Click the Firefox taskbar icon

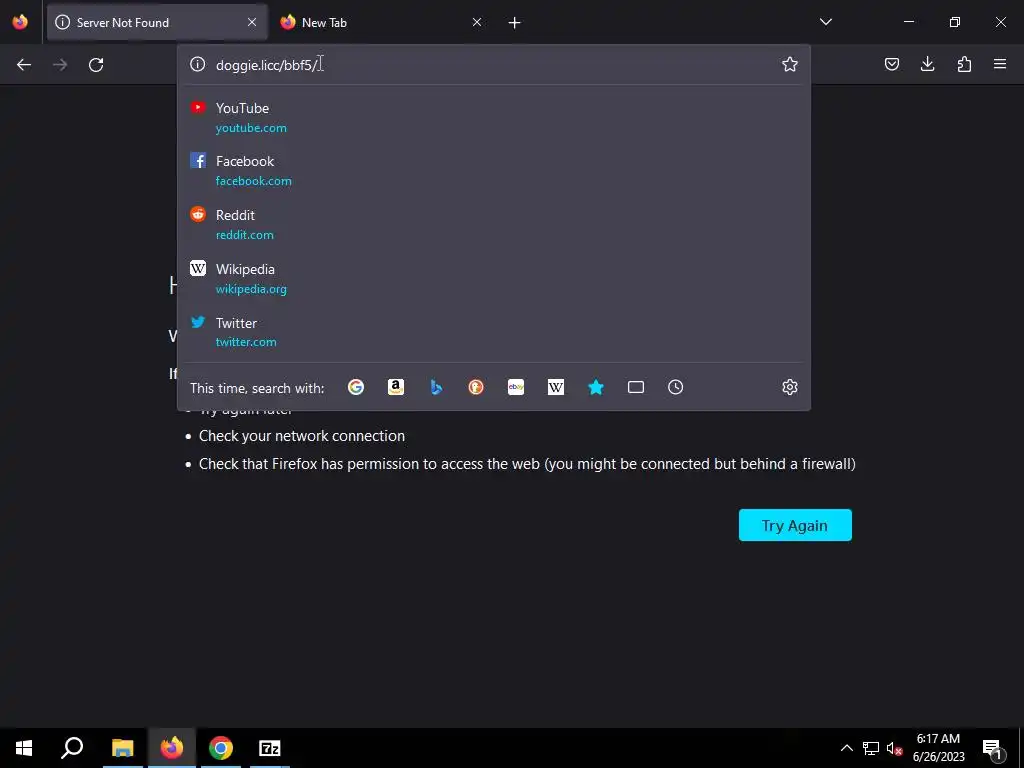pos(172,748)
